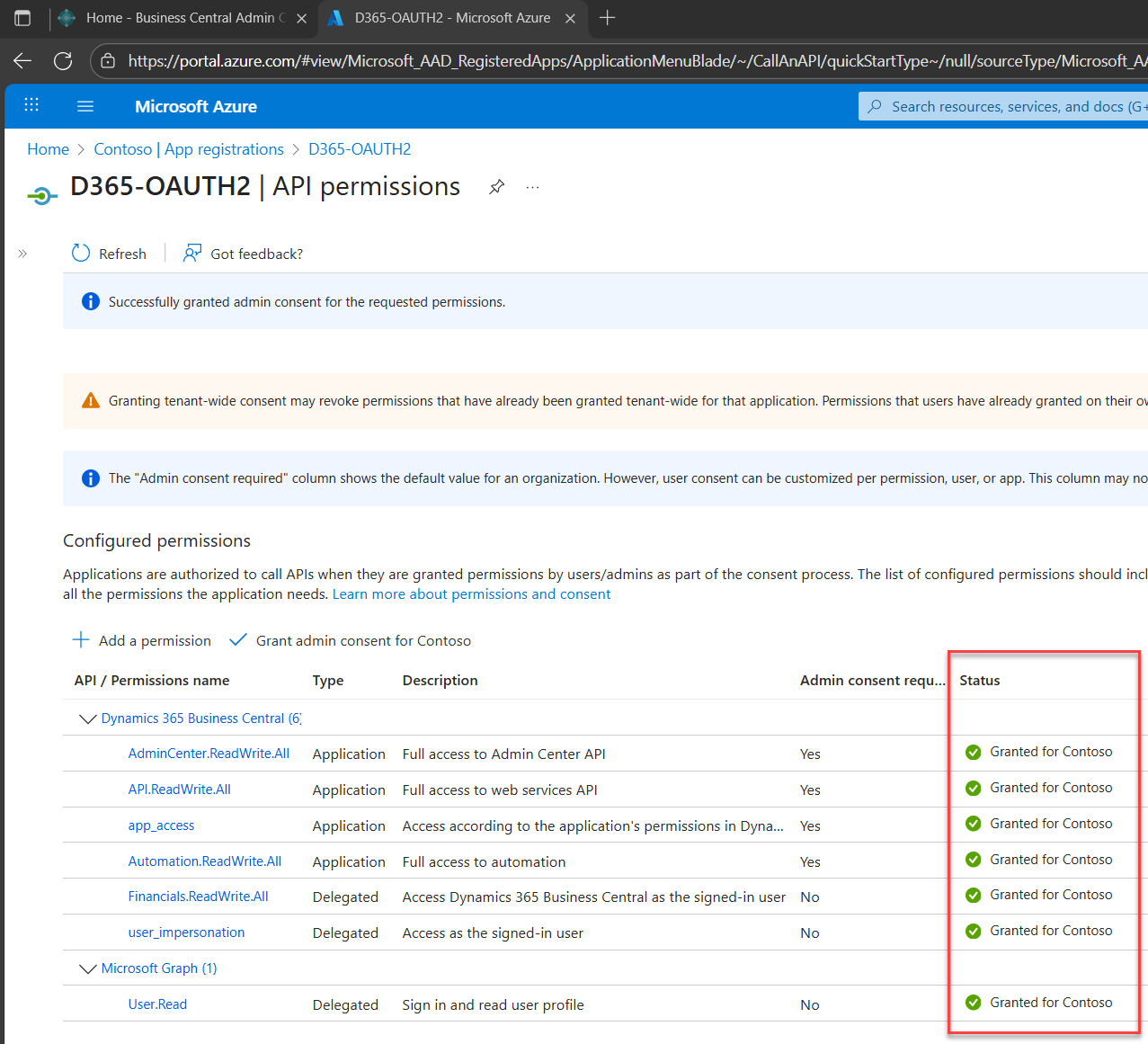Click the Status column header
1148x1044 pixels.
point(980,681)
